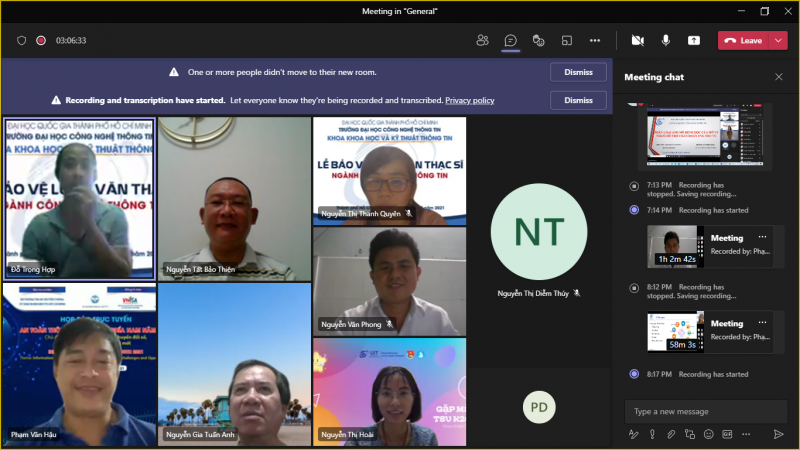Expand the Leave options dropdown arrow
Viewport: 800px width, 450px height.
point(778,40)
